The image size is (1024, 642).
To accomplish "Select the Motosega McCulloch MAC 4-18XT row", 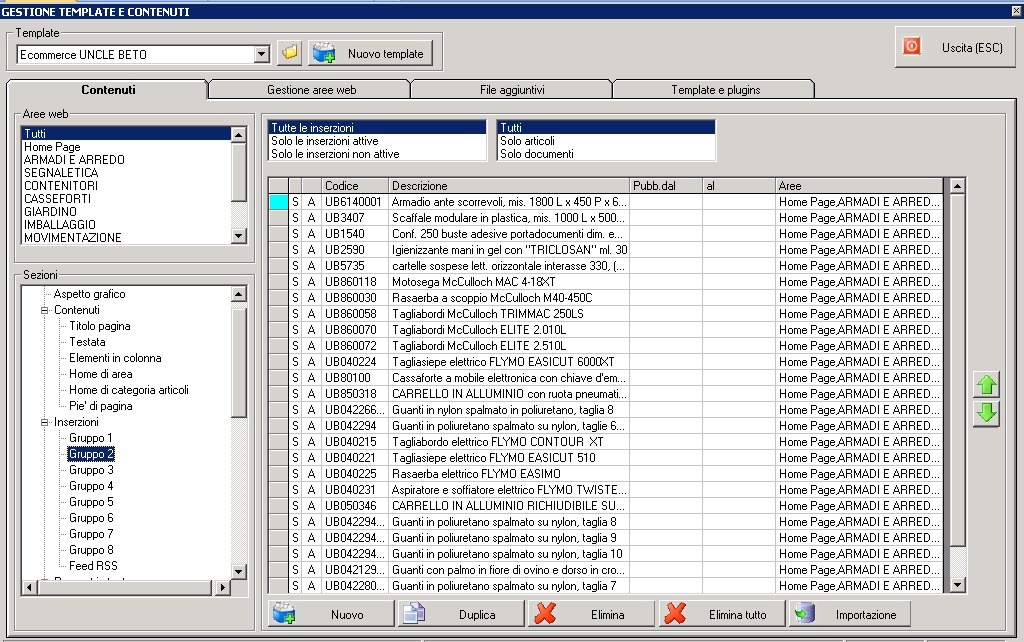I will pyautogui.click(x=605, y=282).
